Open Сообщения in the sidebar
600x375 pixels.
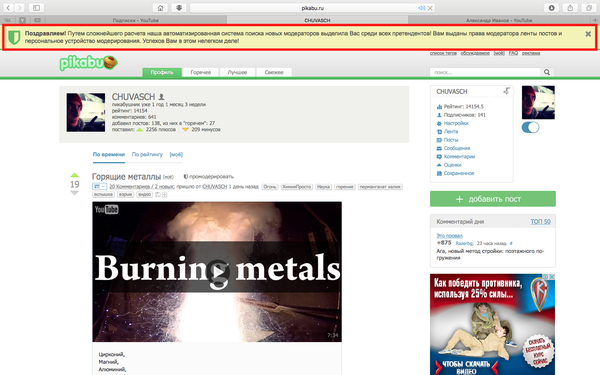point(457,148)
